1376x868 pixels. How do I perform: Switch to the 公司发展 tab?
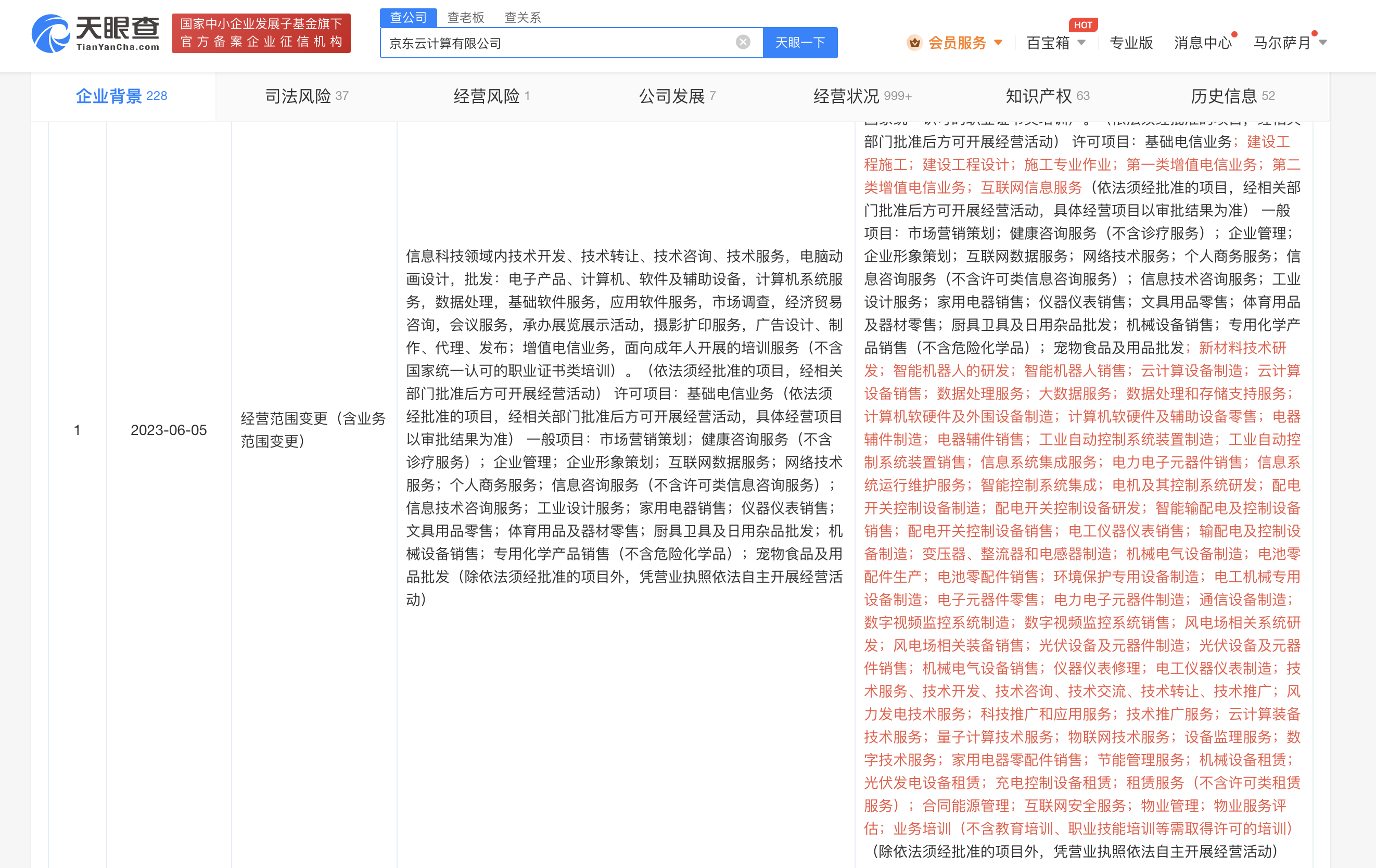(x=677, y=96)
